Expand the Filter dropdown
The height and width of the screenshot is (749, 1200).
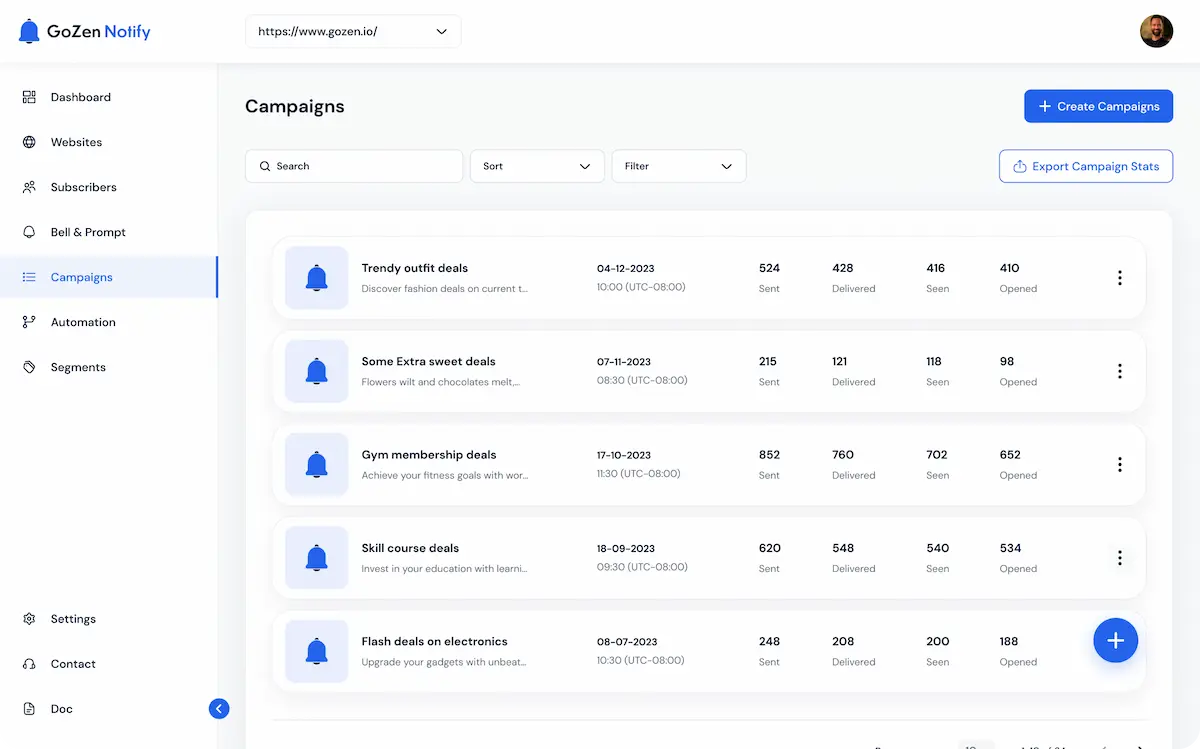coord(678,166)
